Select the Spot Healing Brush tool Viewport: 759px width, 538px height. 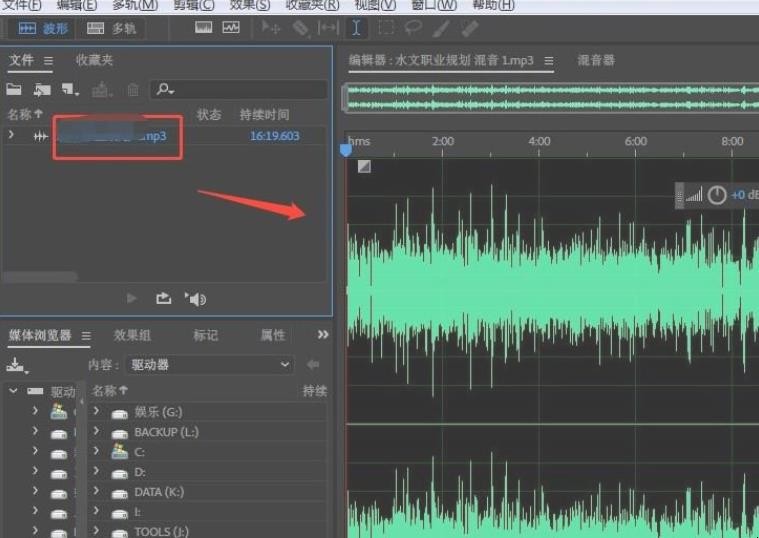click(x=470, y=28)
